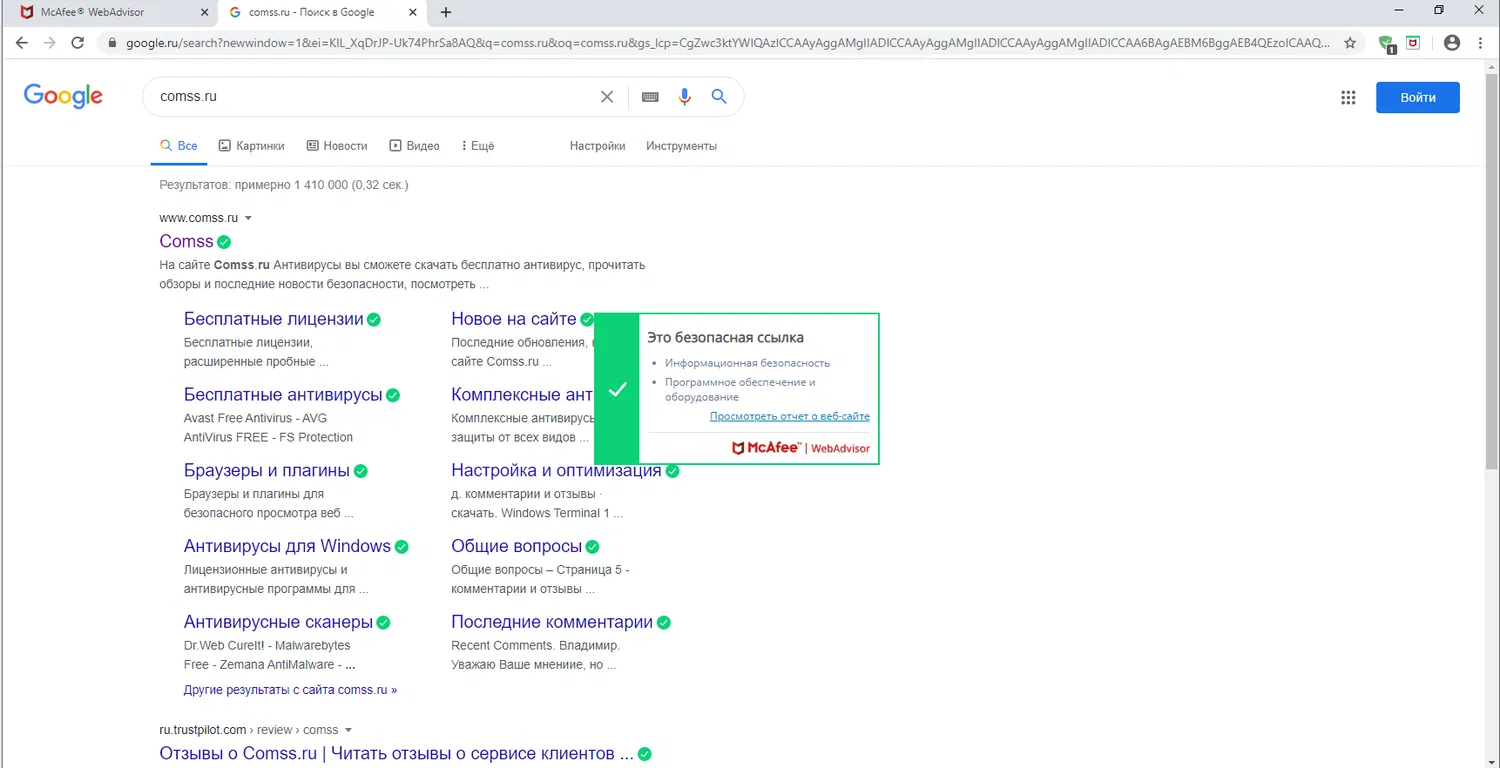Go back using the browser back arrow
The width and height of the screenshot is (1500, 768).
click(x=22, y=43)
